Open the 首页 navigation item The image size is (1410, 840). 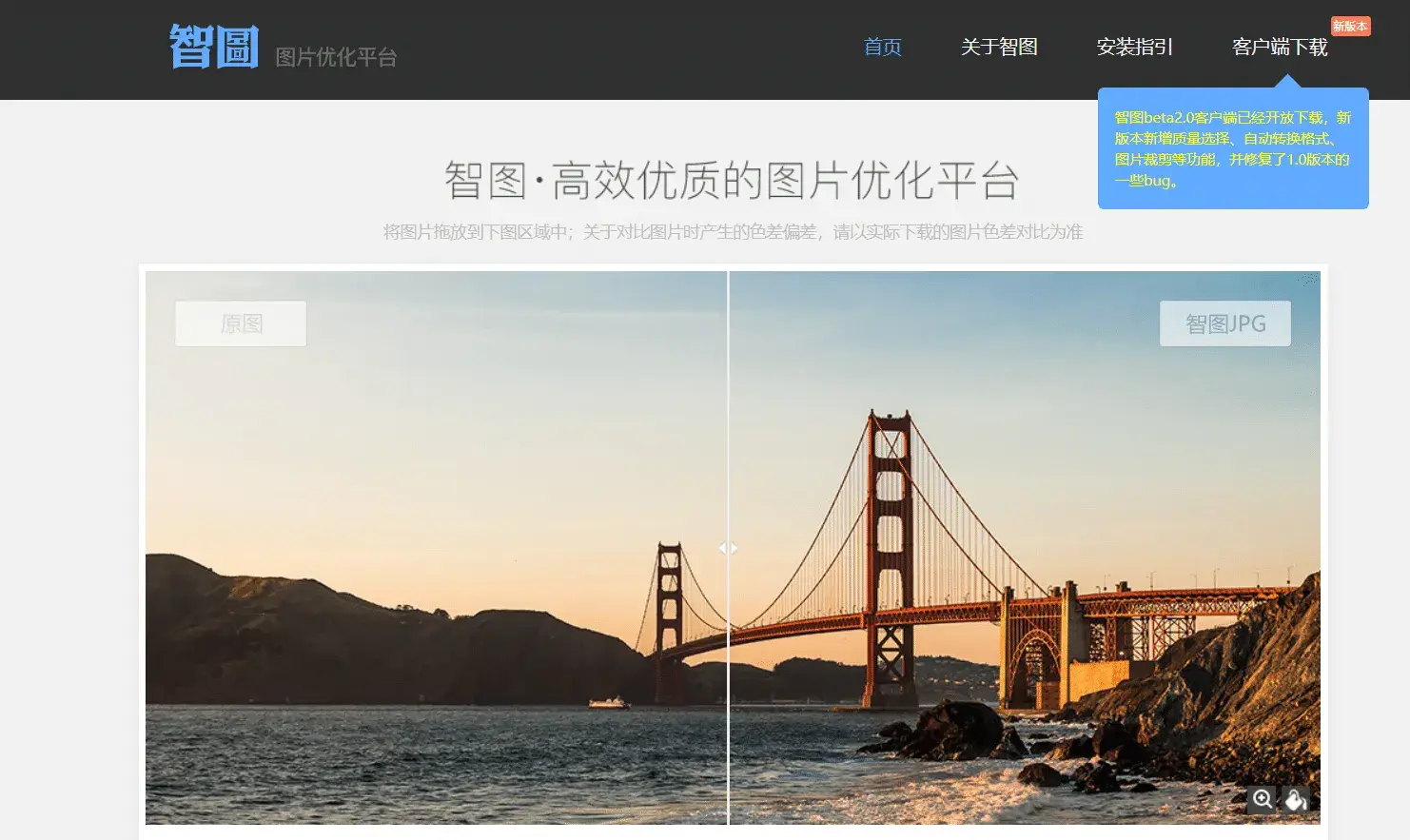click(883, 47)
